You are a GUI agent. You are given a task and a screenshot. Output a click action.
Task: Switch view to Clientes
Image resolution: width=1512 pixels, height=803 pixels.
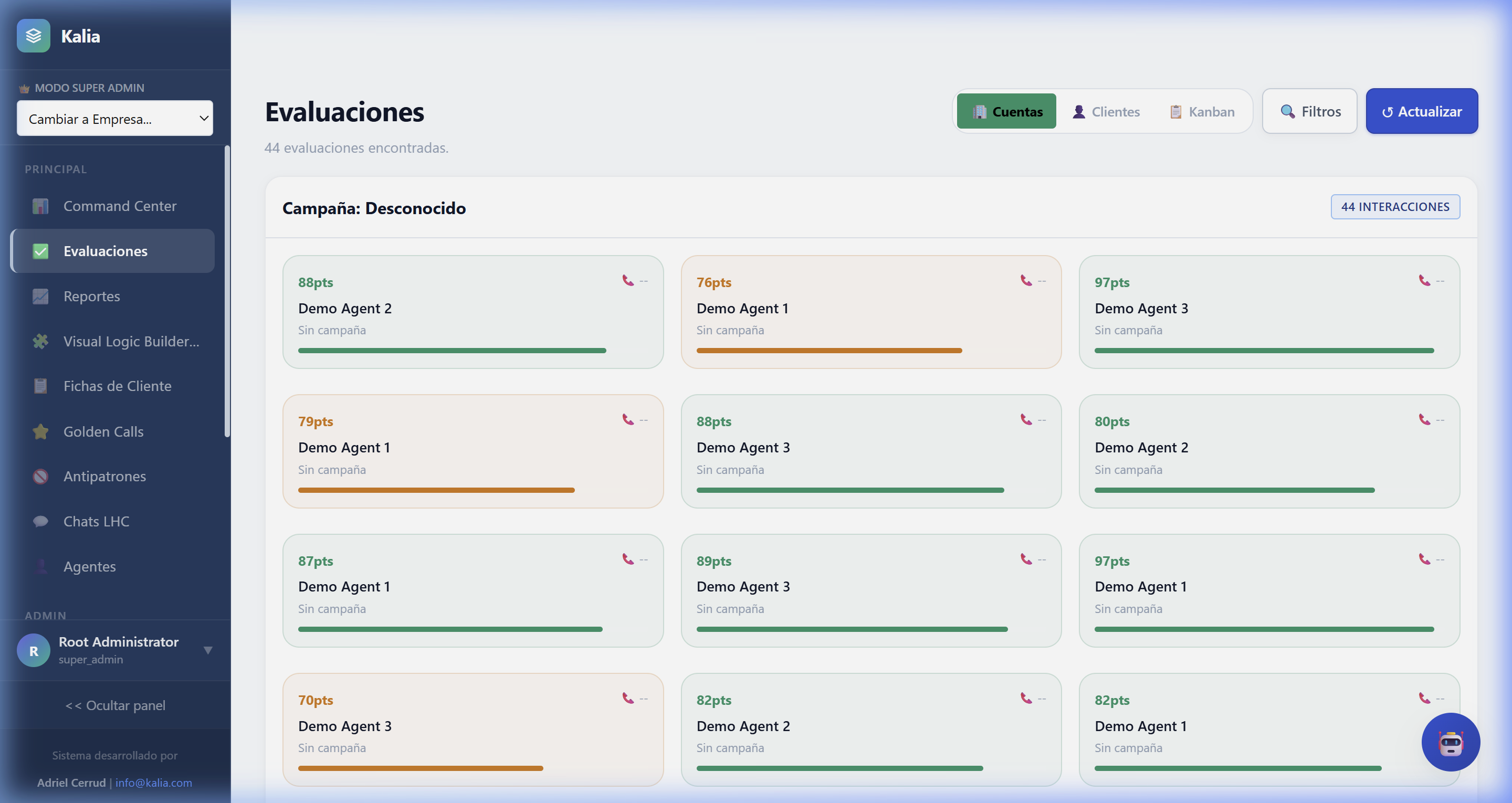(x=1106, y=111)
